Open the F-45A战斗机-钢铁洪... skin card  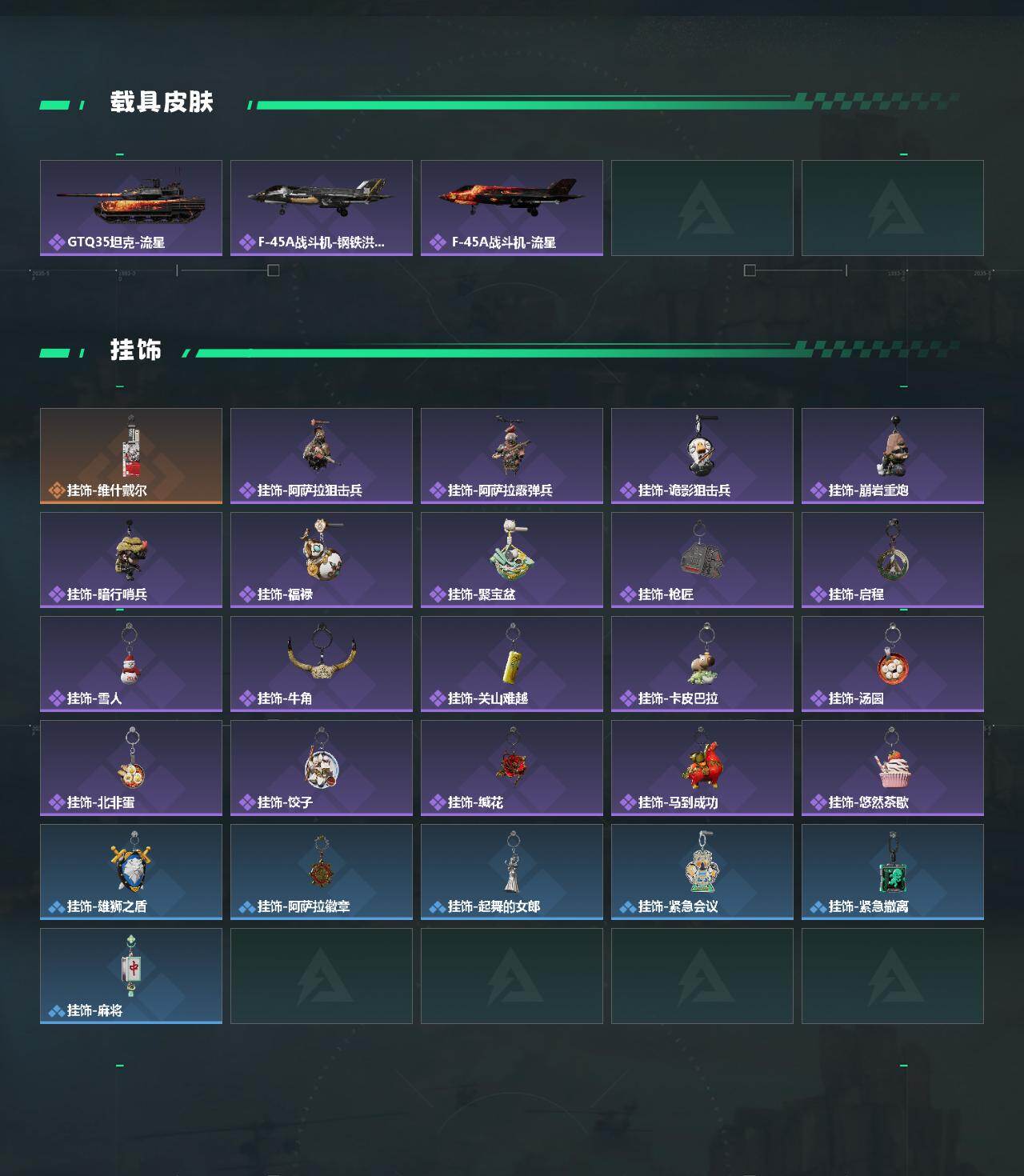[322, 208]
